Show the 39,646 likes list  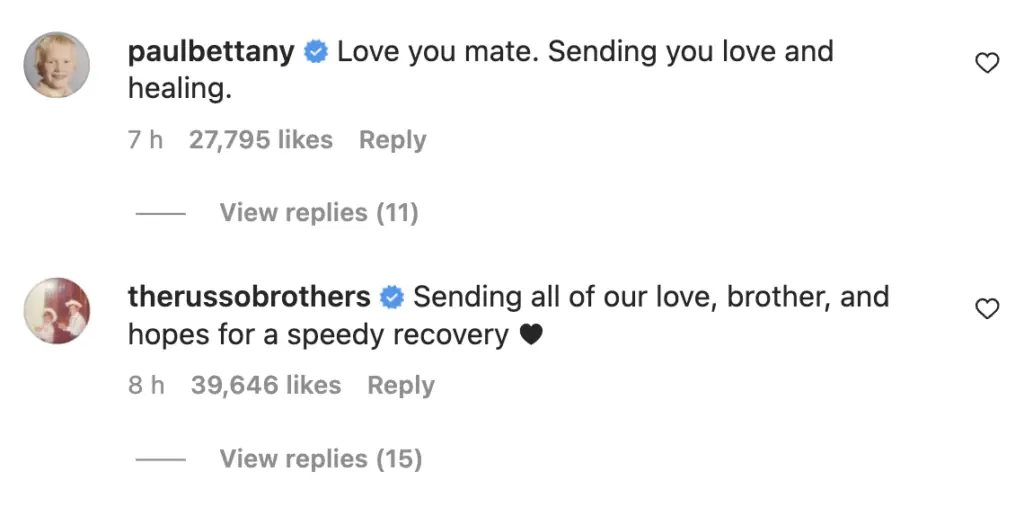(x=265, y=386)
